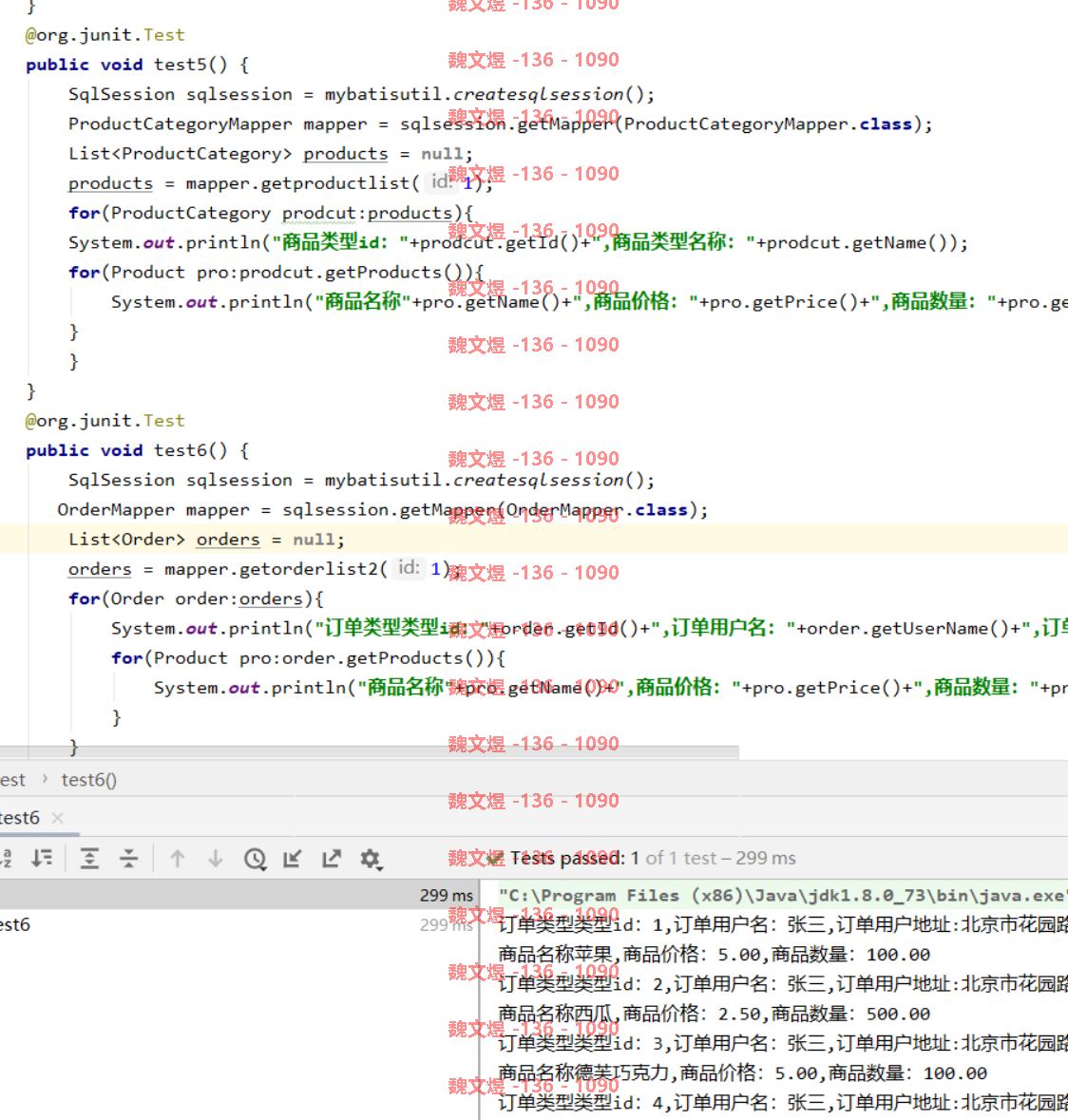Click 'test6()' method name in code

(191, 450)
